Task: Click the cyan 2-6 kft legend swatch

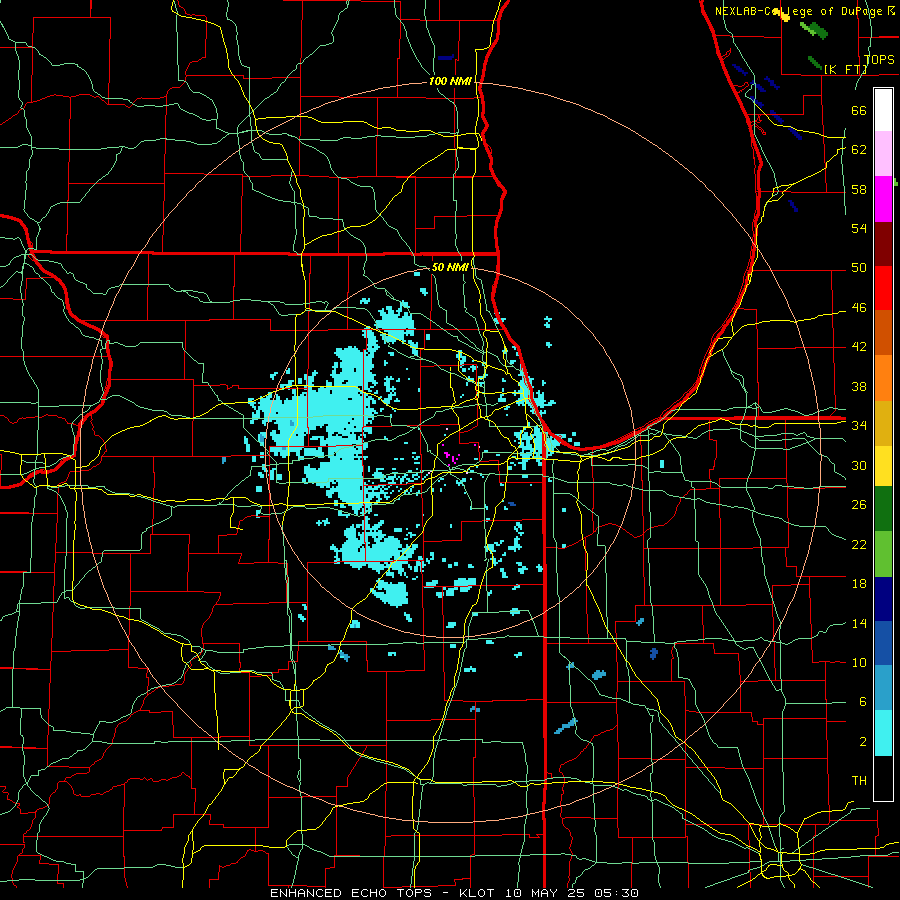Action: point(883,733)
